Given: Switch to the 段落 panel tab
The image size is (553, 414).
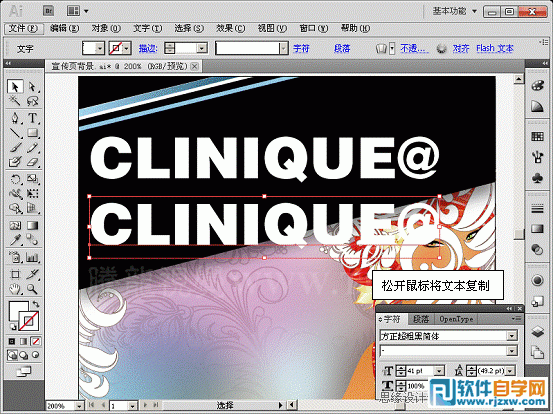Looking at the screenshot, I should pyautogui.click(x=421, y=319).
